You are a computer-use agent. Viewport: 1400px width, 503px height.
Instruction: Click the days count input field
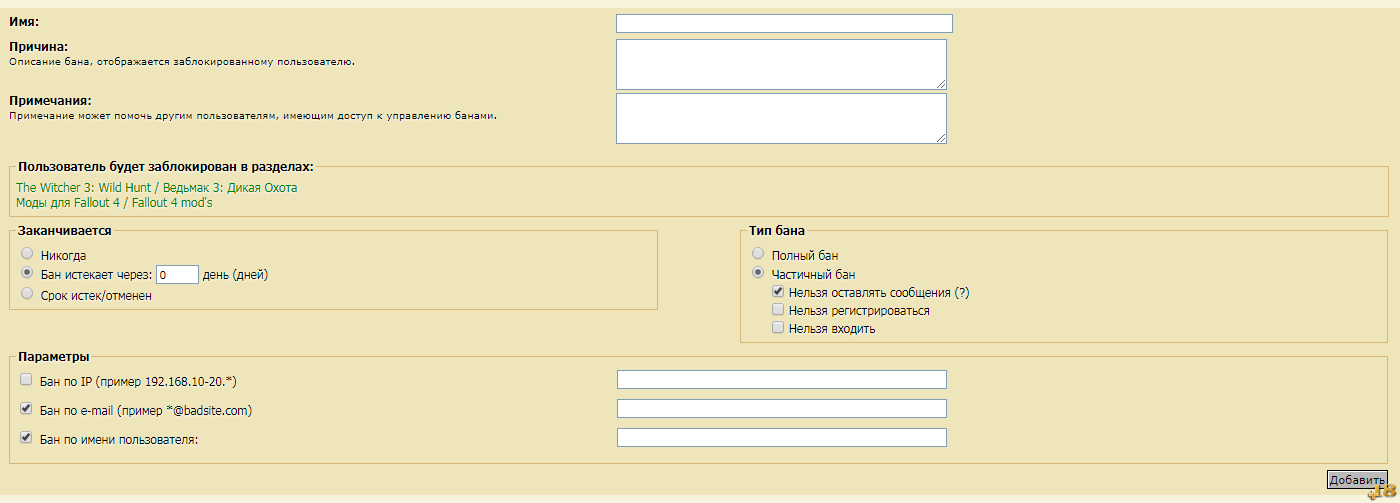[178, 274]
